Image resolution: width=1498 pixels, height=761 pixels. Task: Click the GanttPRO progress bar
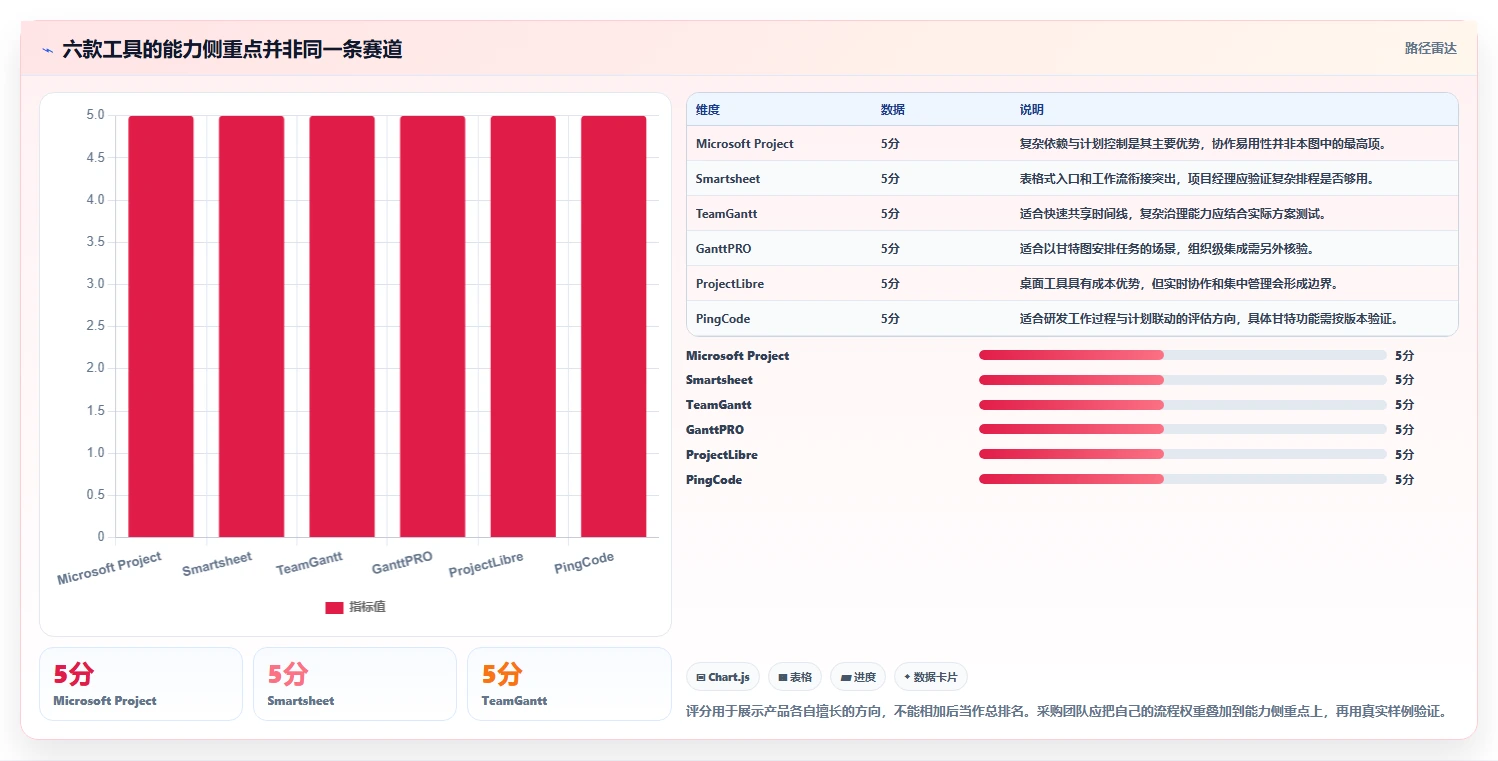(1183, 429)
